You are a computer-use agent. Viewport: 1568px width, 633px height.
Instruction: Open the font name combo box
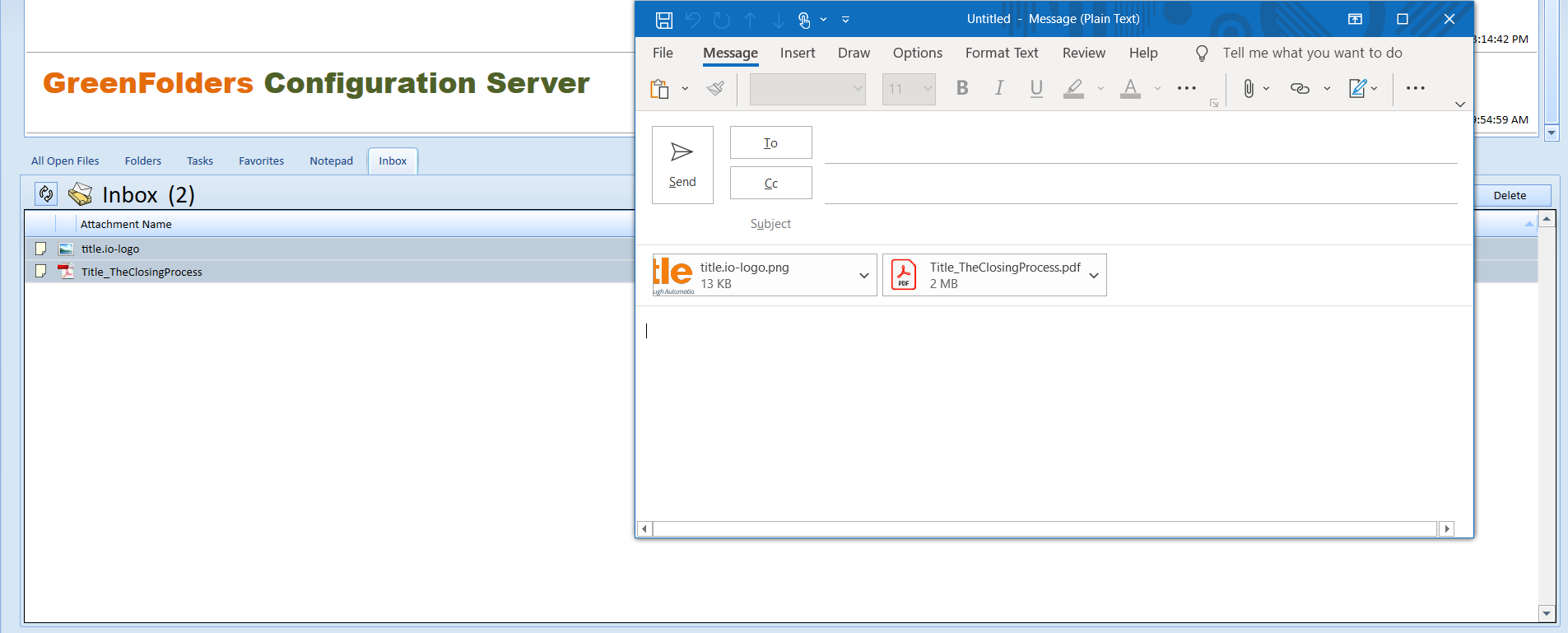[807, 89]
